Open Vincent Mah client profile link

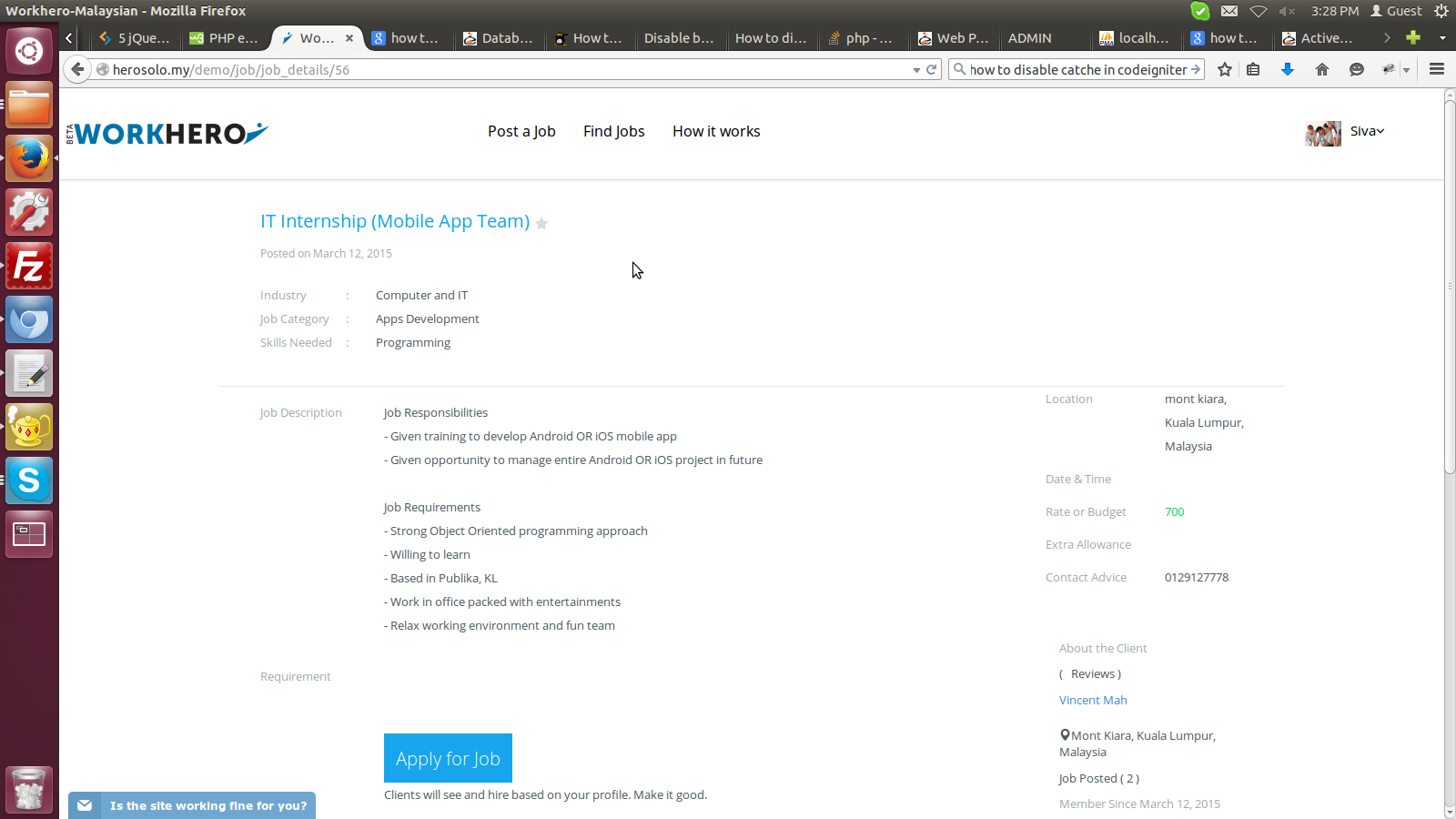(1093, 700)
